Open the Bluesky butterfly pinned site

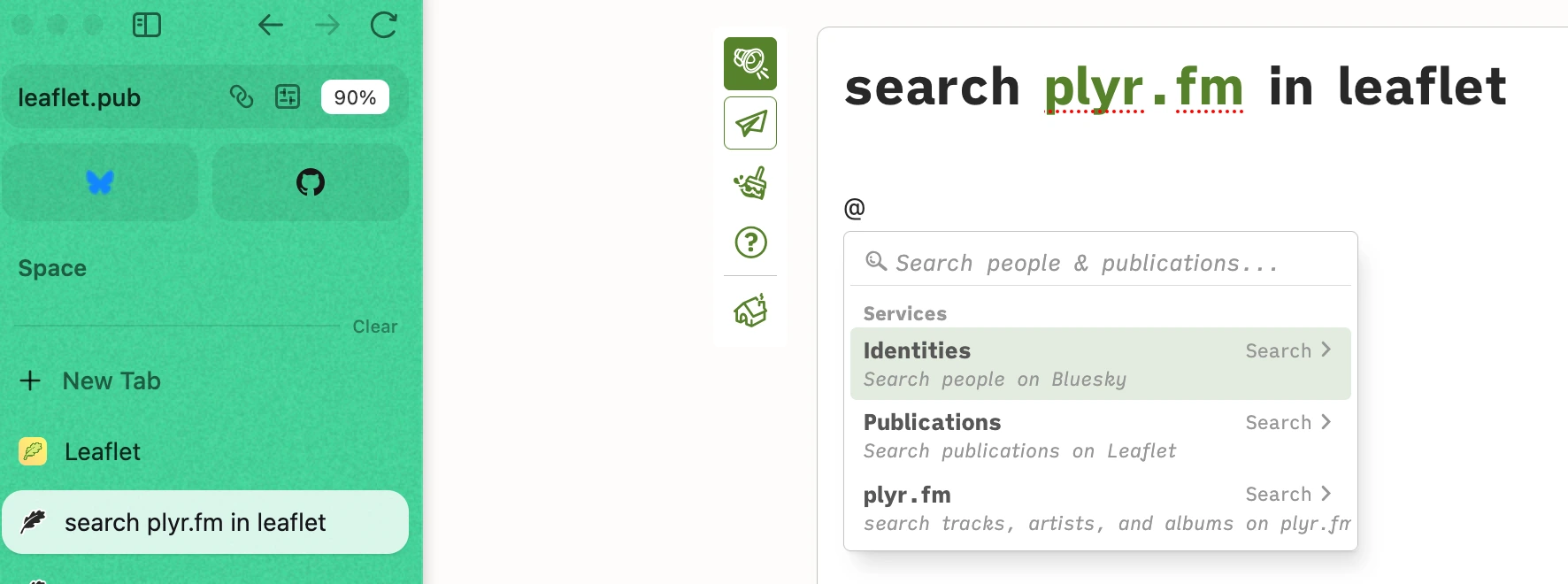(x=100, y=182)
